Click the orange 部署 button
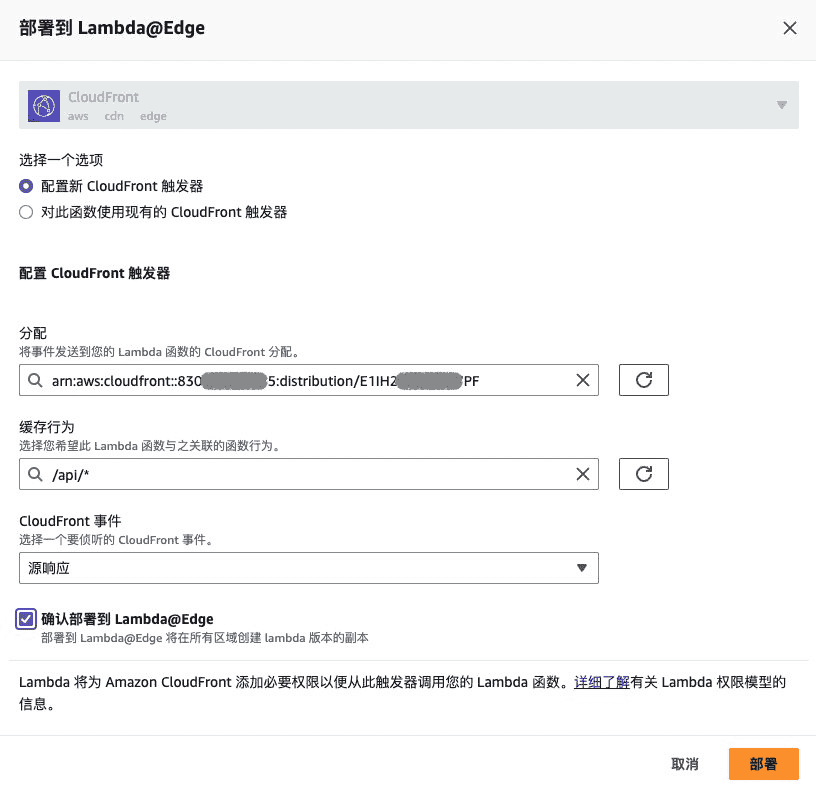 [763, 764]
